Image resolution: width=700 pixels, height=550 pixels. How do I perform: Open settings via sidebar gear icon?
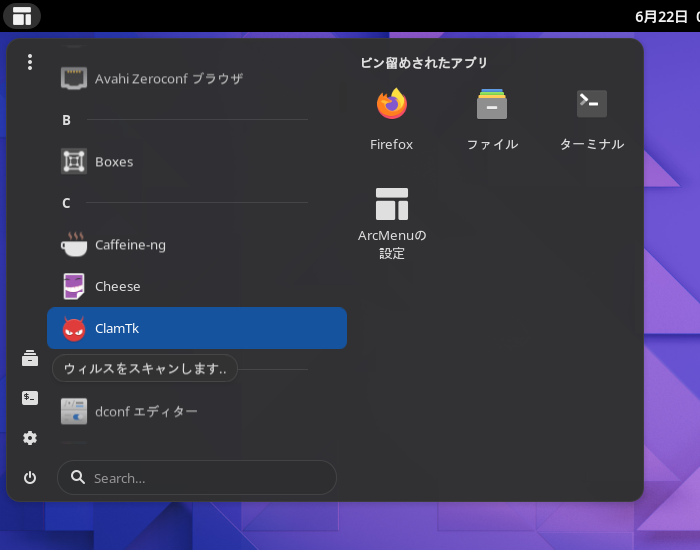click(30, 438)
